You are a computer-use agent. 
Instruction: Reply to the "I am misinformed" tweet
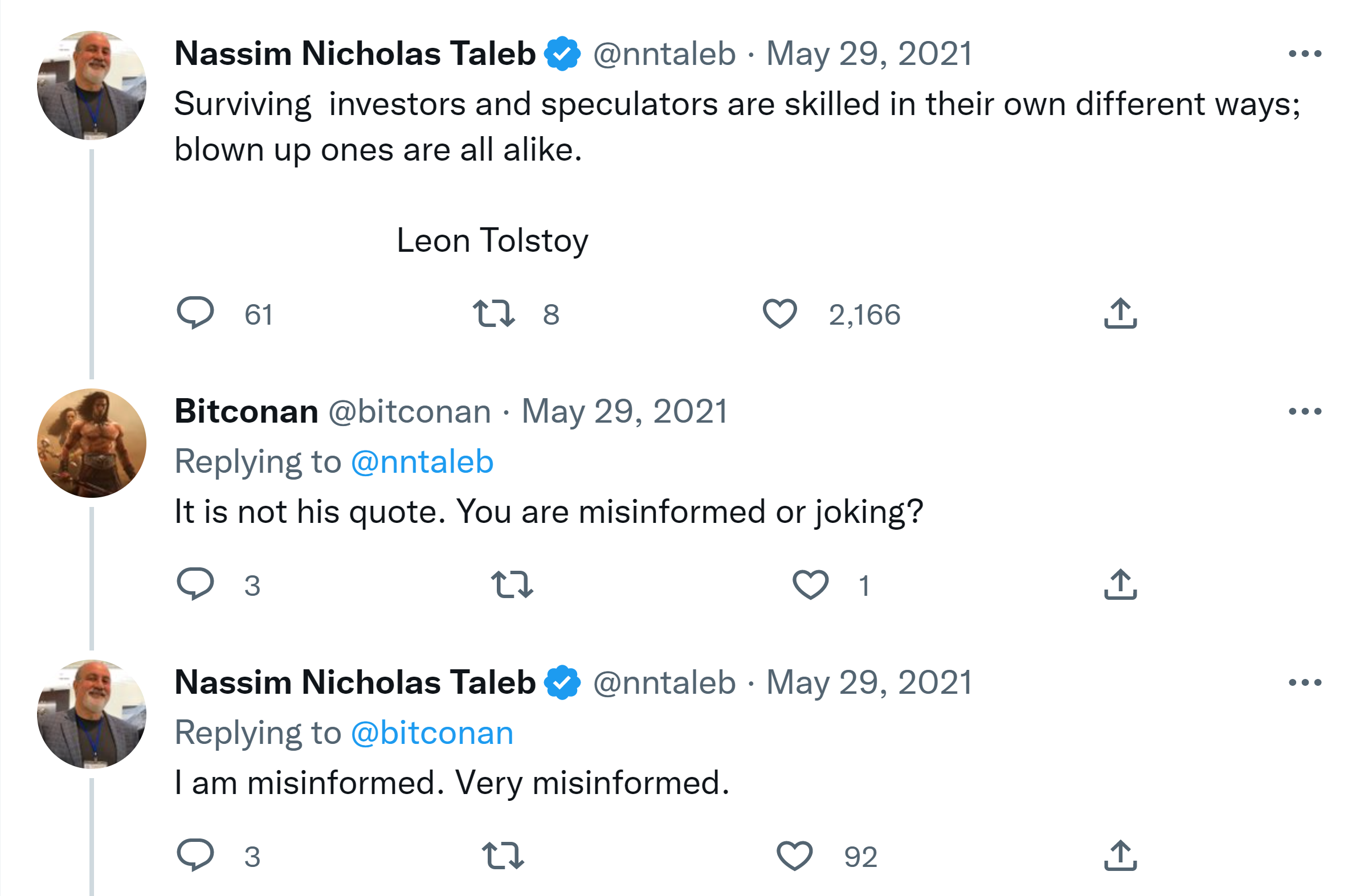point(195,855)
